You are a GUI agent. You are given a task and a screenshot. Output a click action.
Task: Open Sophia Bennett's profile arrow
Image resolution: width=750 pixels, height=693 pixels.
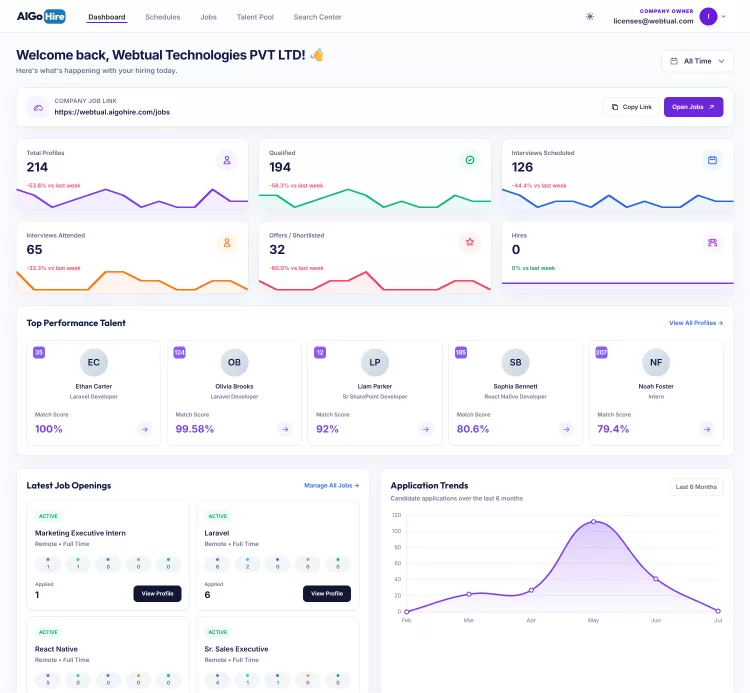point(566,429)
